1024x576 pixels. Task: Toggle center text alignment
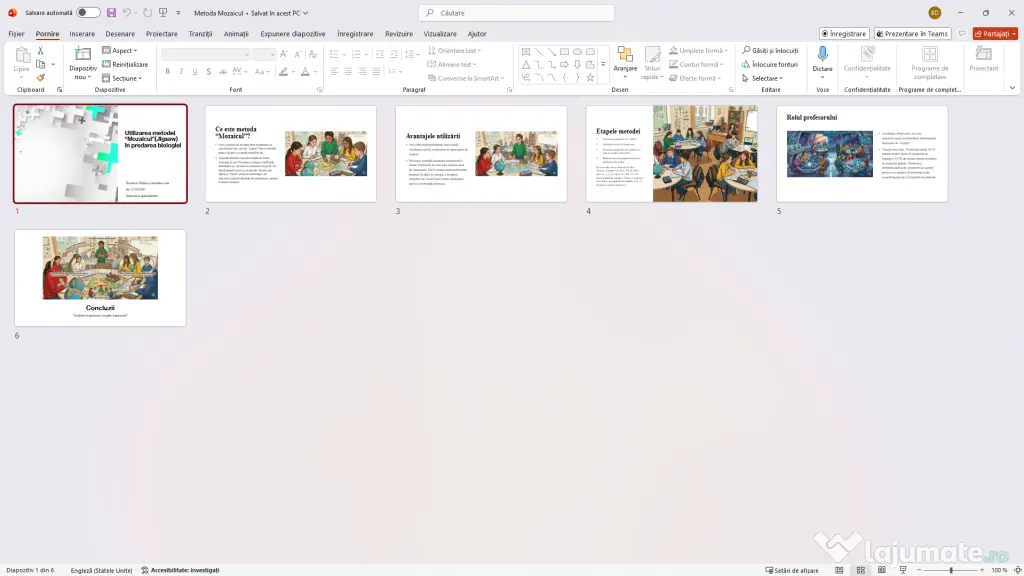point(348,71)
